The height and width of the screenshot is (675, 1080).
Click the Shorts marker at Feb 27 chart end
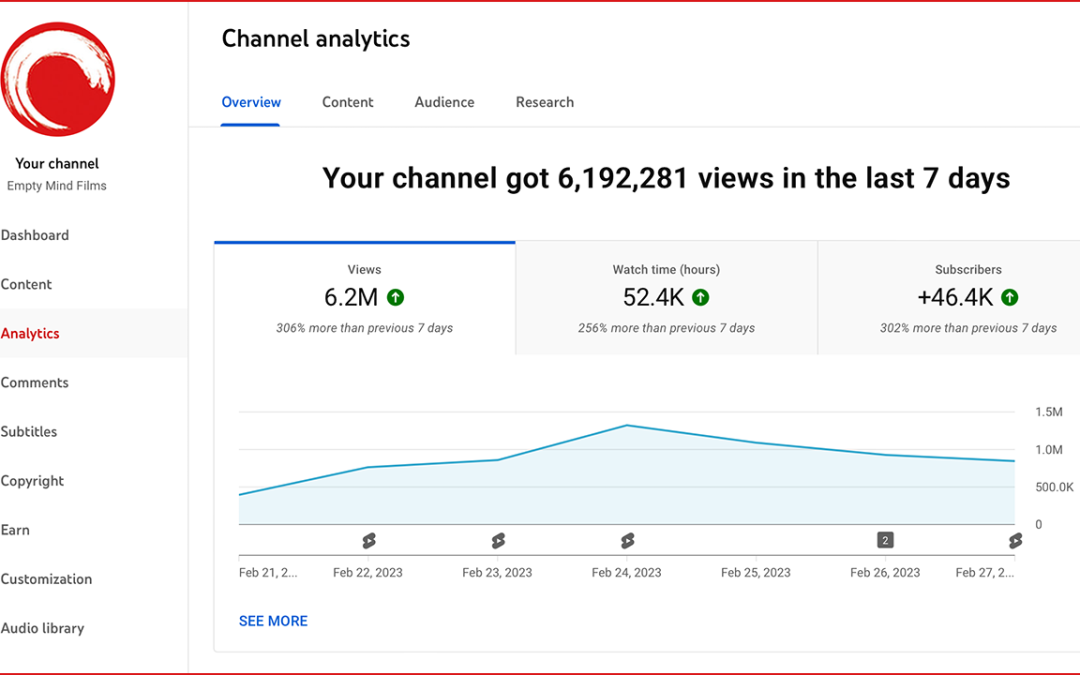coord(1015,541)
